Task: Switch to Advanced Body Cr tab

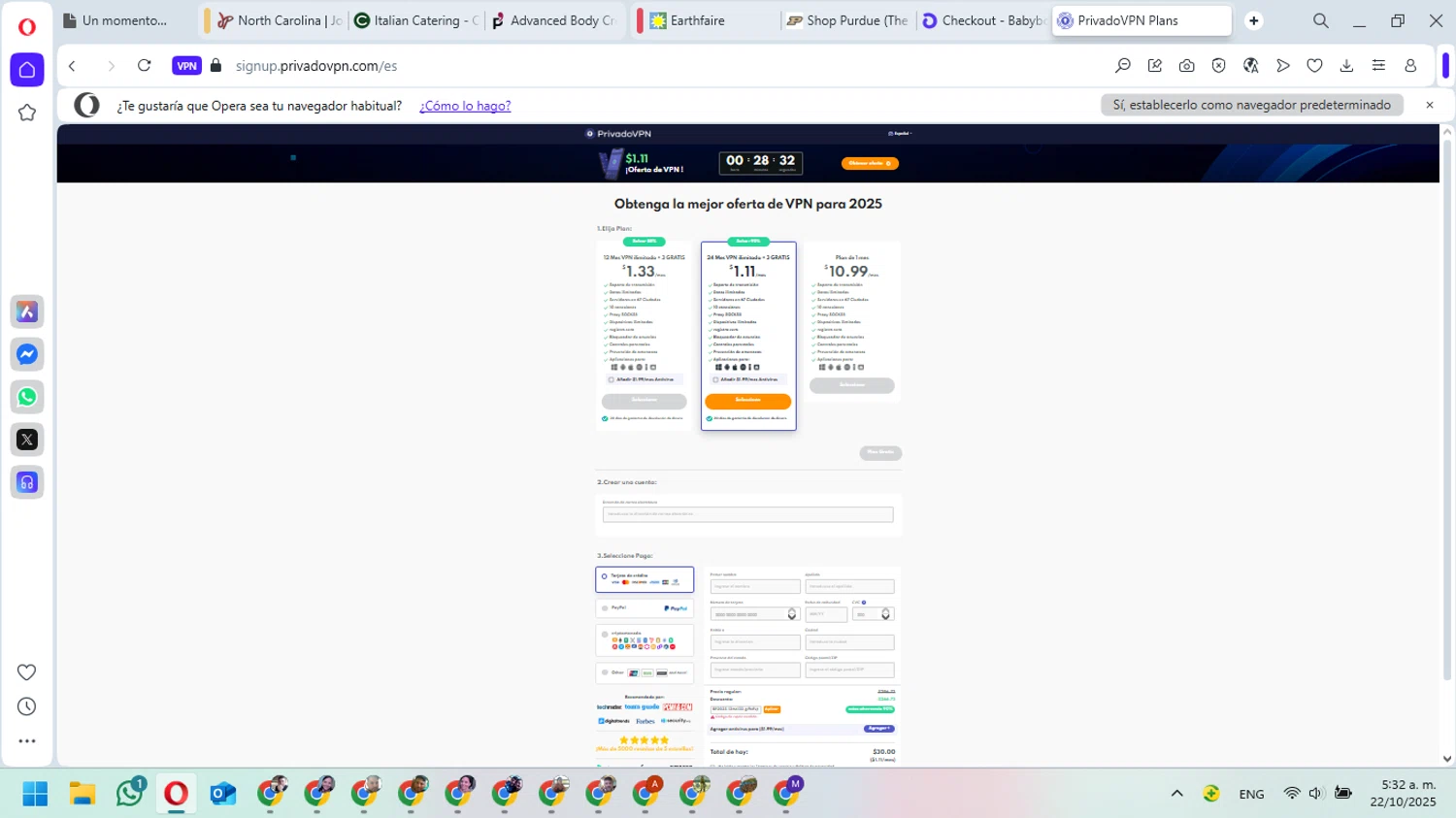Action: click(x=555, y=20)
